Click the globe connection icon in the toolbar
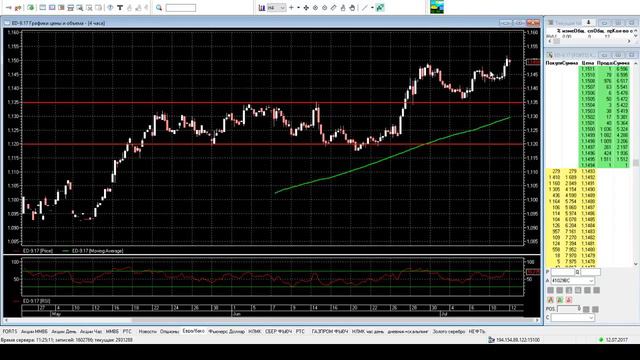This screenshot has width=640, height=360. point(31,8)
